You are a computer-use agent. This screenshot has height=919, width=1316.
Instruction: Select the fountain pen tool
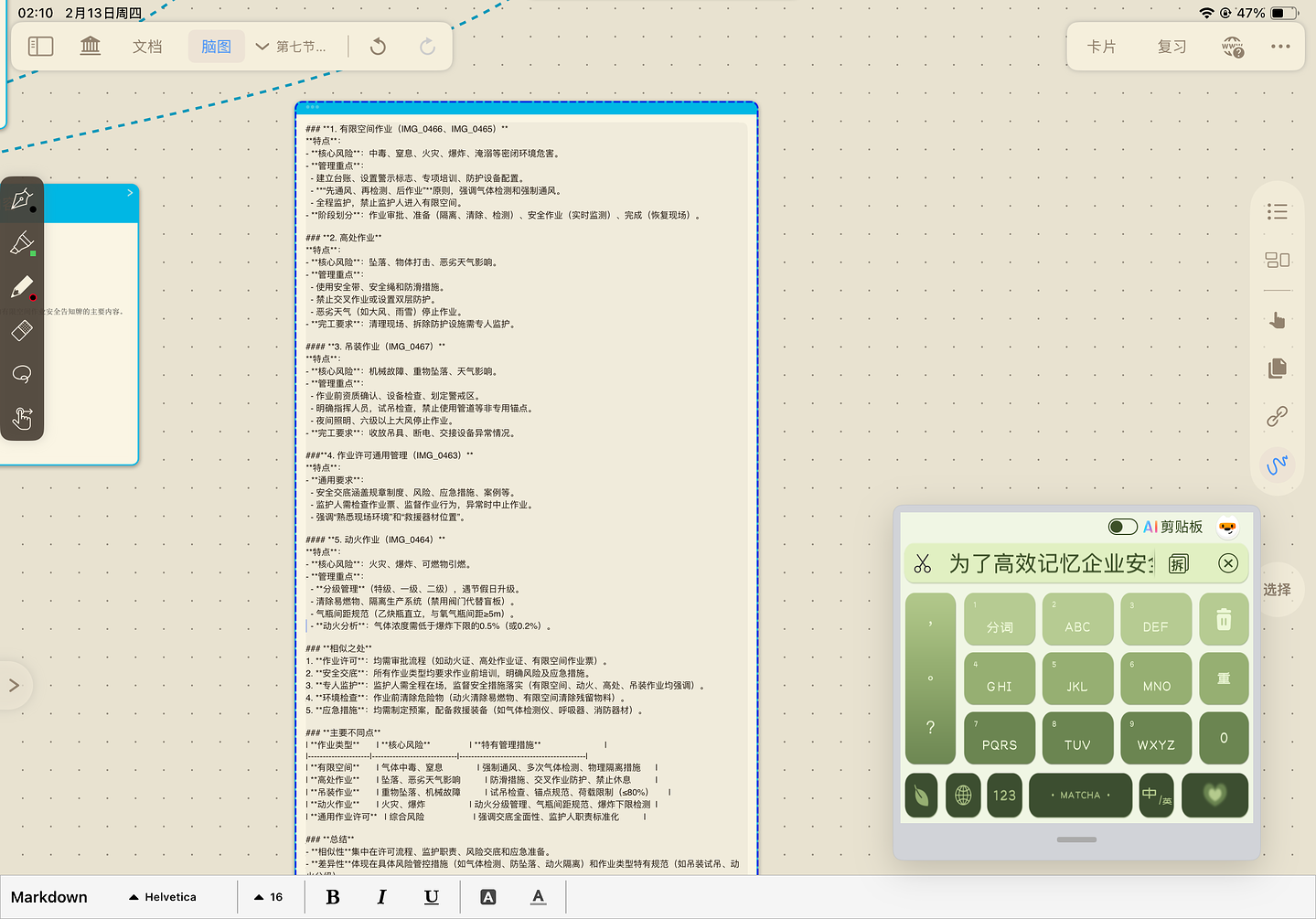pos(22,199)
